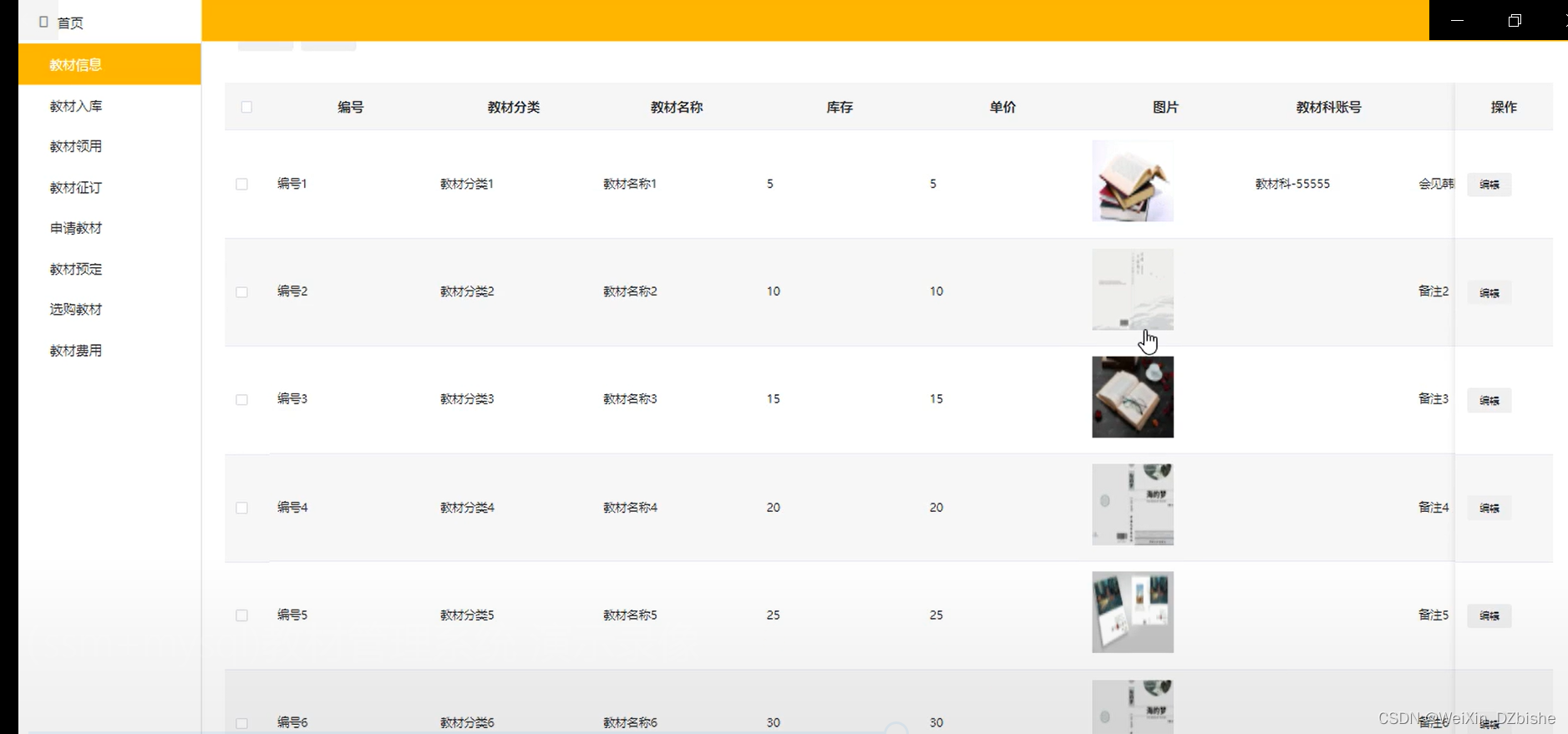Select the 教材分类4 cell
Viewport: 1568px width, 734px height.
[467, 508]
